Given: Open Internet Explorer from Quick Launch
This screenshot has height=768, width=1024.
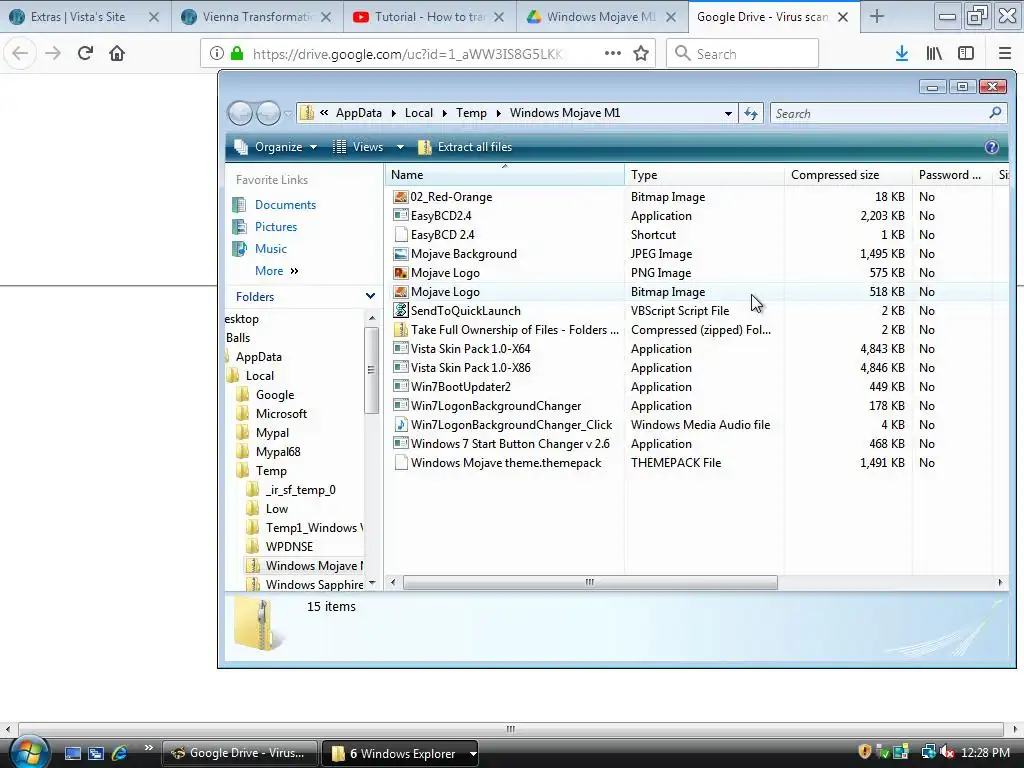Looking at the screenshot, I should point(120,753).
